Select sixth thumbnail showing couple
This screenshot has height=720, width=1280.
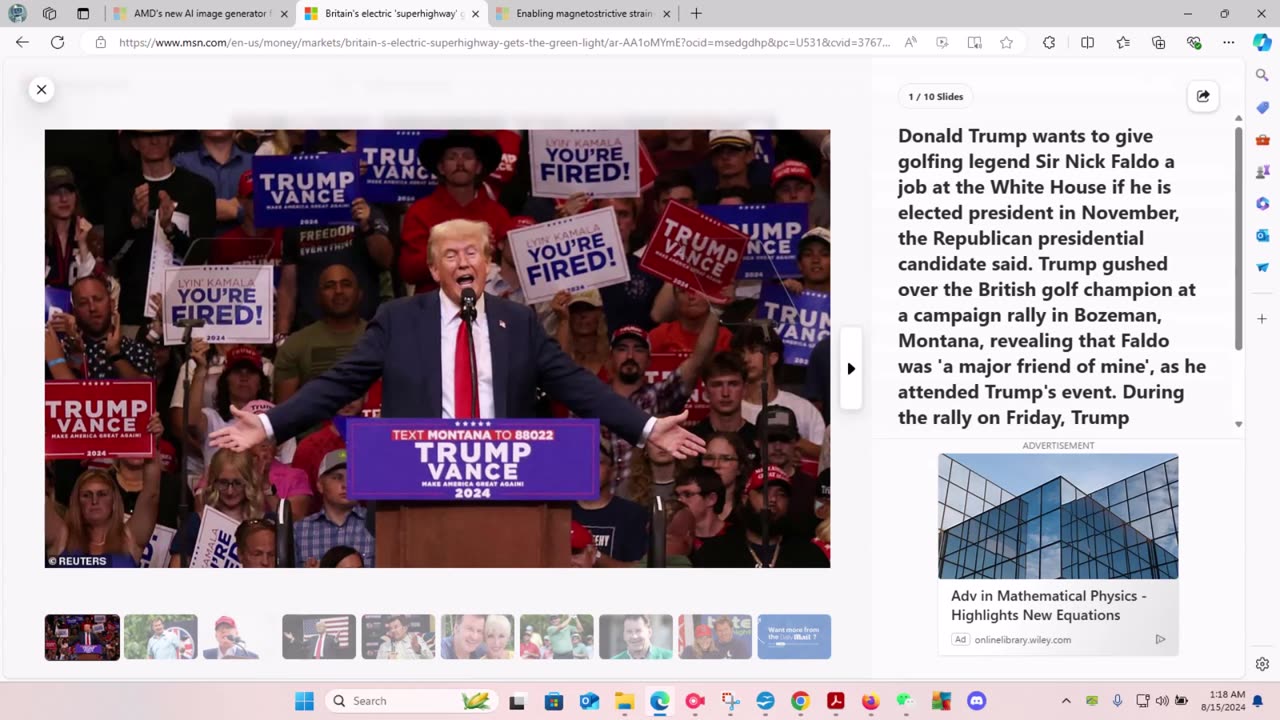click(x=477, y=637)
